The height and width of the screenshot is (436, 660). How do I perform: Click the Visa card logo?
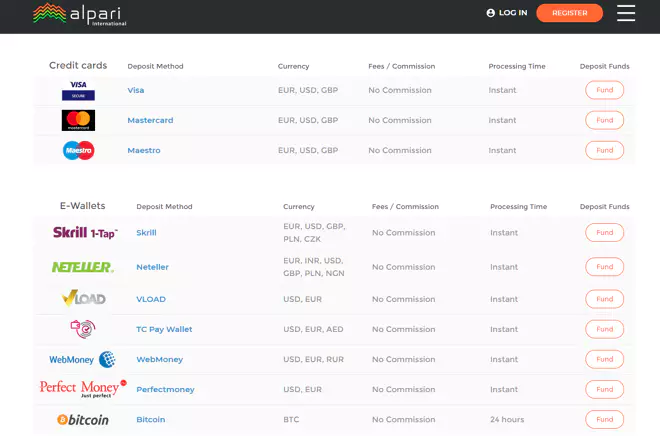[78, 90]
